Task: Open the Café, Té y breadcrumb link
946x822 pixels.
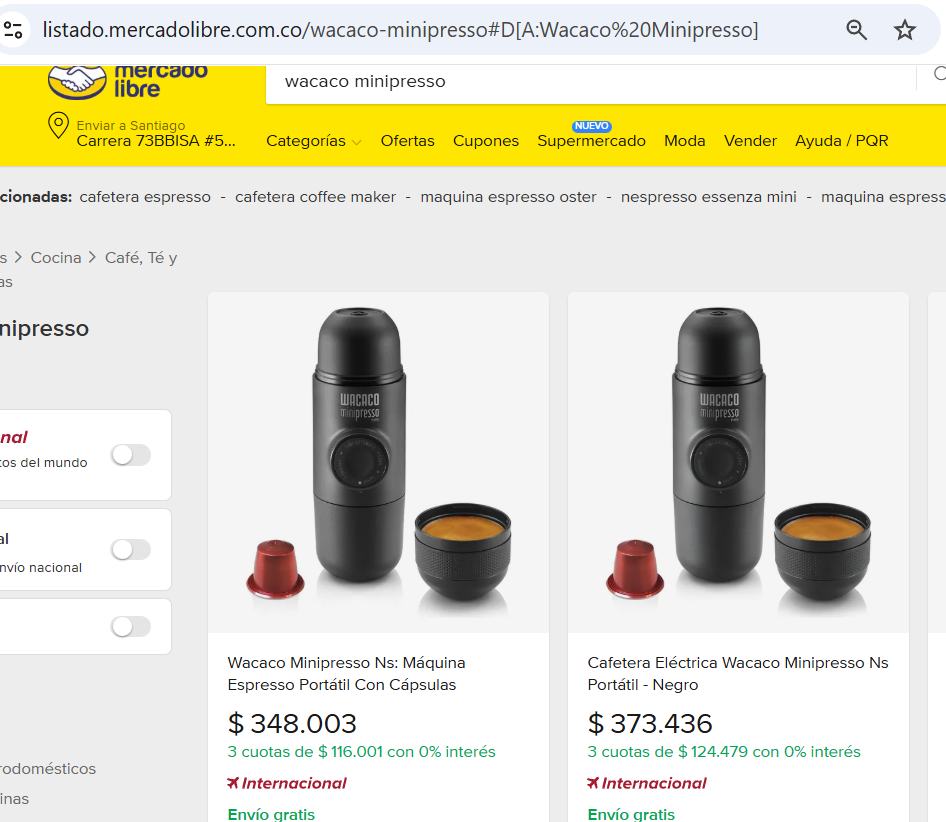Action: 141,258
